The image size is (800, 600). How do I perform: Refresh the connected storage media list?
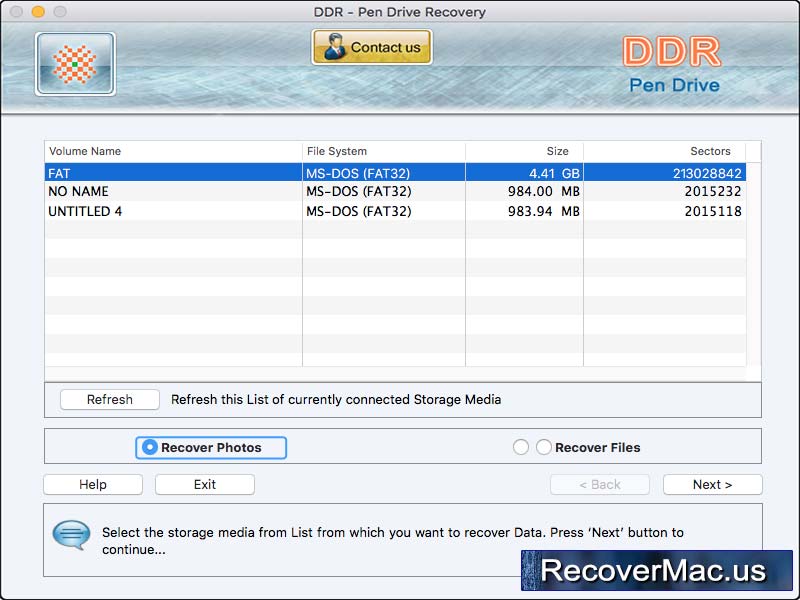[x=109, y=399]
